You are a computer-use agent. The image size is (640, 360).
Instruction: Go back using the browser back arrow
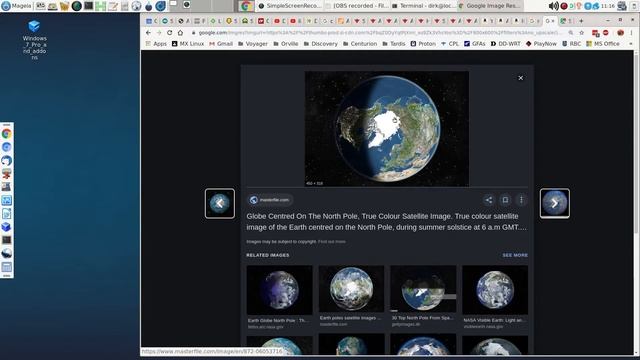click(148, 33)
